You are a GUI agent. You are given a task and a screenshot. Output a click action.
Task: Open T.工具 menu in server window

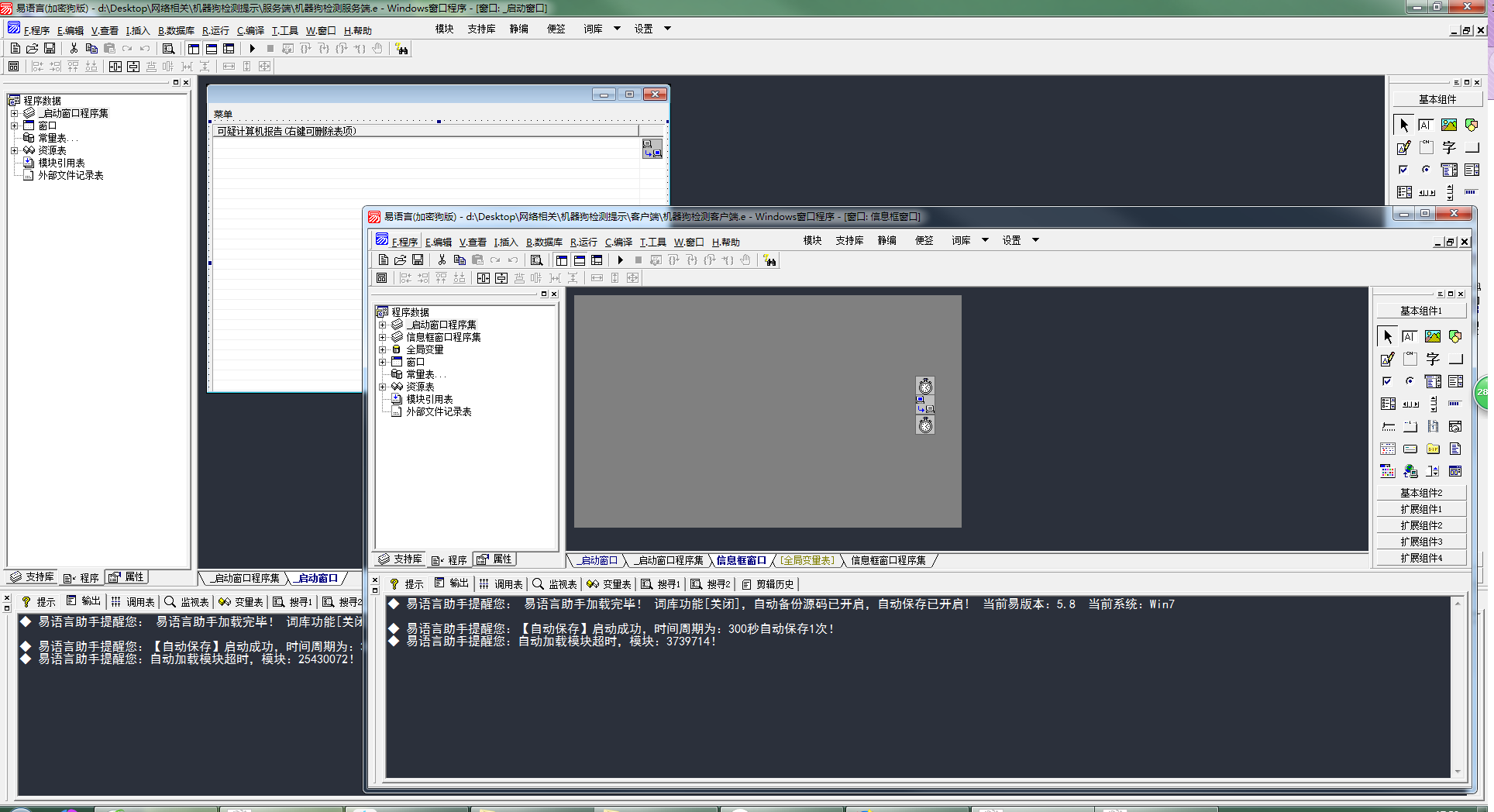284,30
